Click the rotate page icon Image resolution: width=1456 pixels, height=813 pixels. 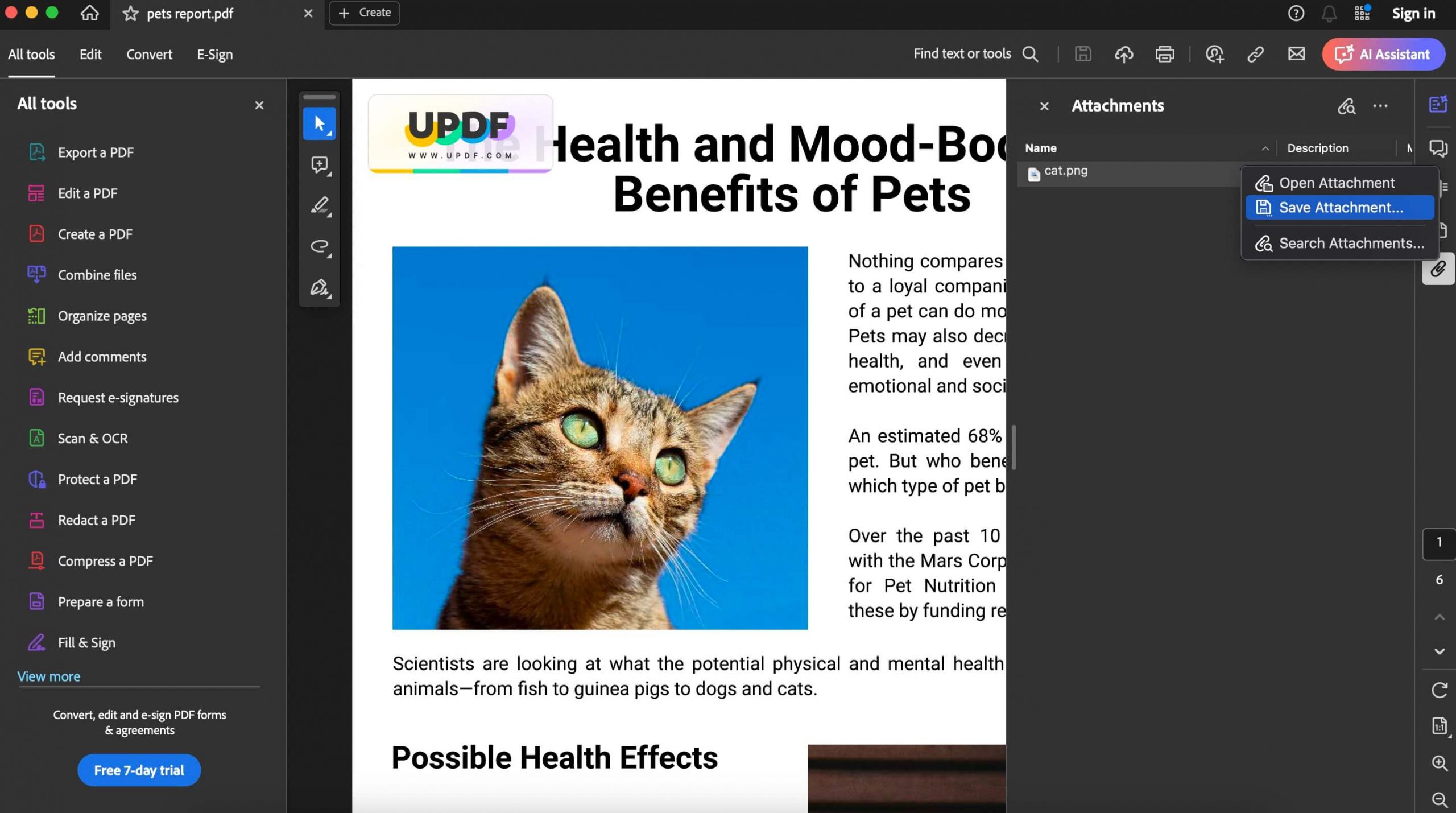coord(1439,690)
